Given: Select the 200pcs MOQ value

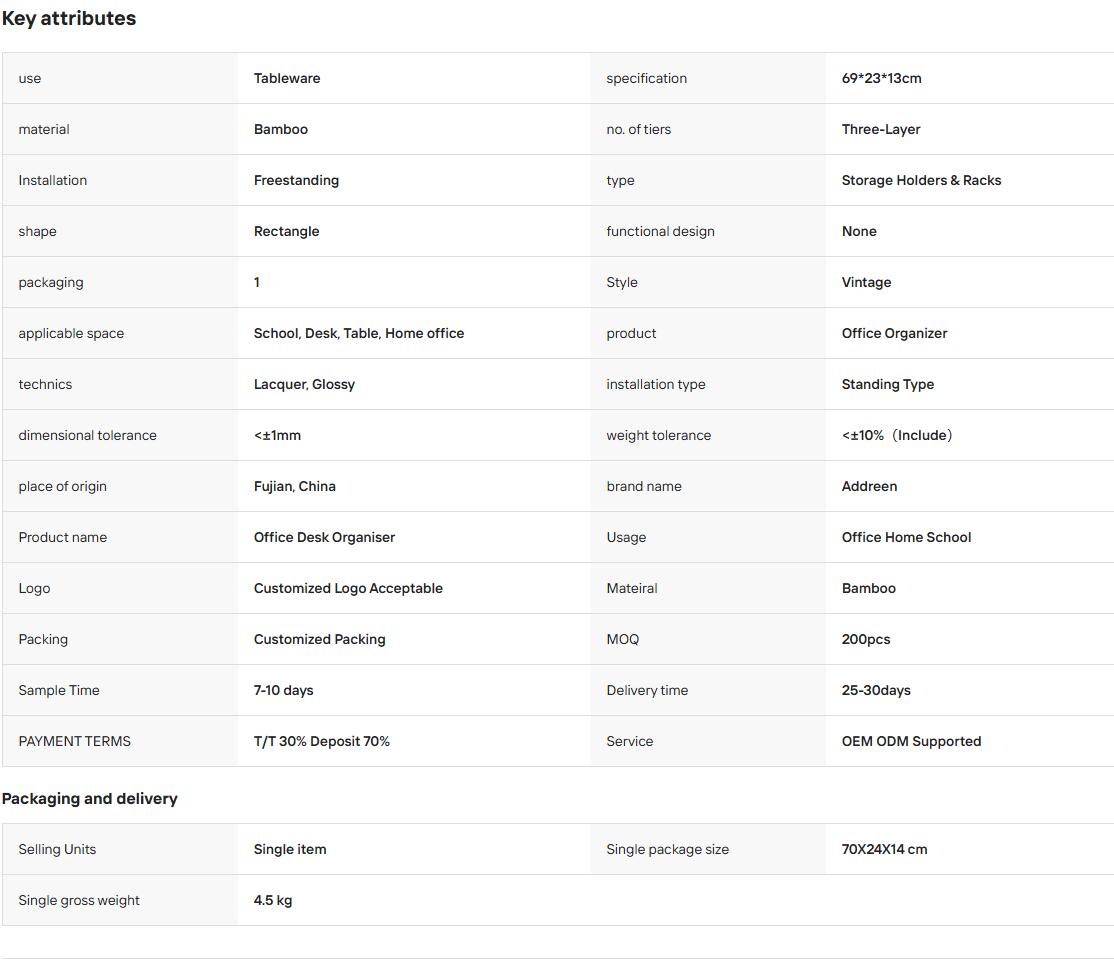Looking at the screenshot, I should coord(866,639).
